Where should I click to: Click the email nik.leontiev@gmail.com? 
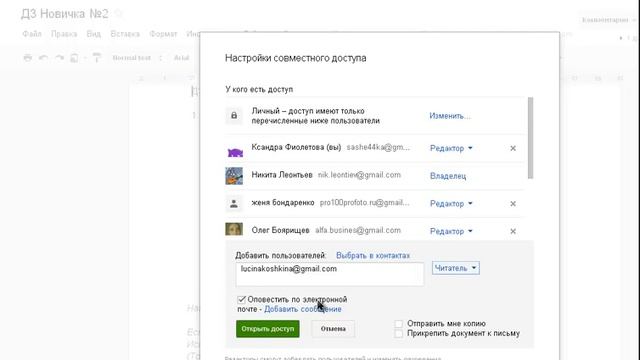click(359, 175)
